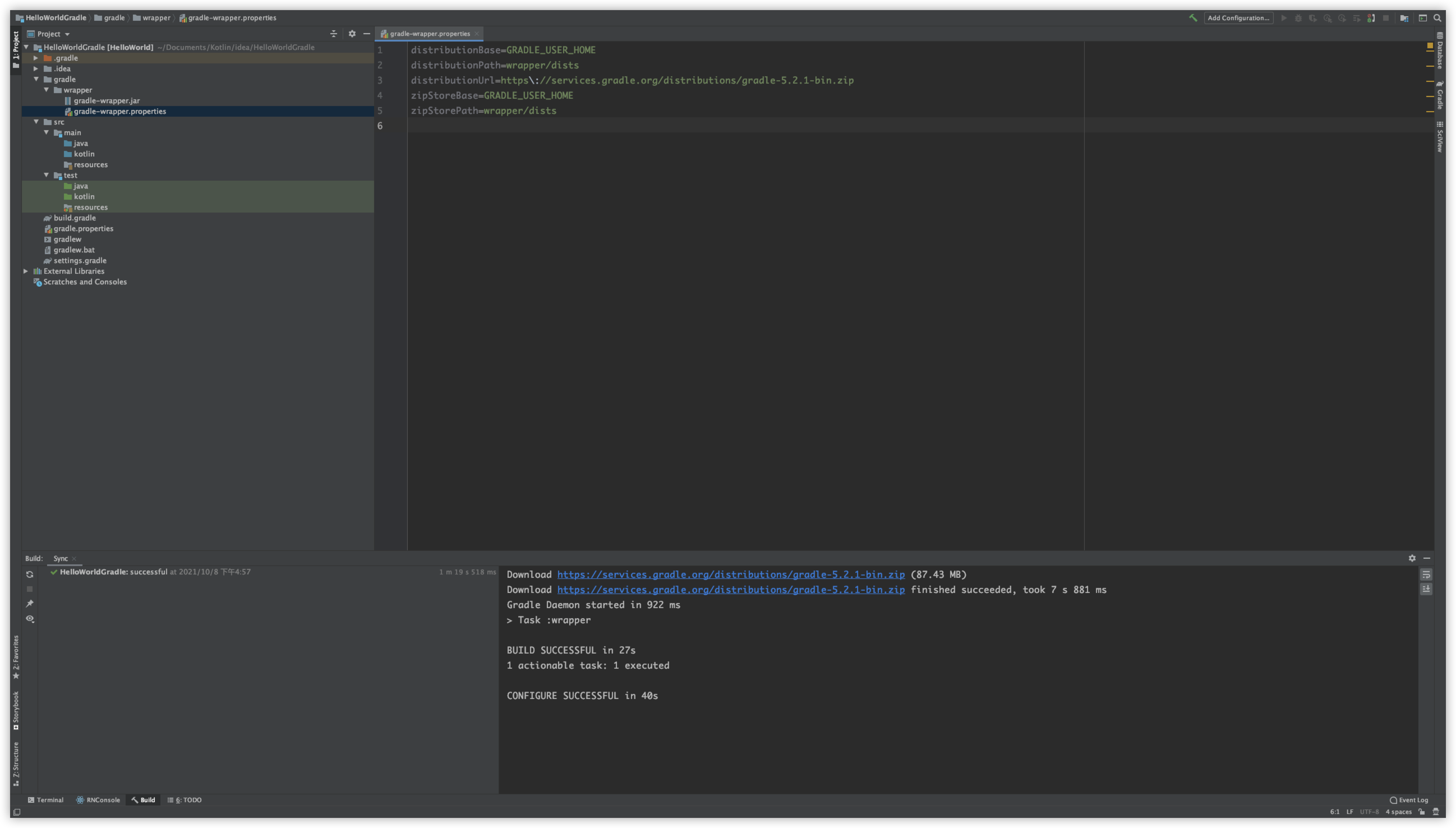Select gradle-wrapper.properties in project tree
This screenshot has width=1456, height=828.
click(x=119, y=111)
